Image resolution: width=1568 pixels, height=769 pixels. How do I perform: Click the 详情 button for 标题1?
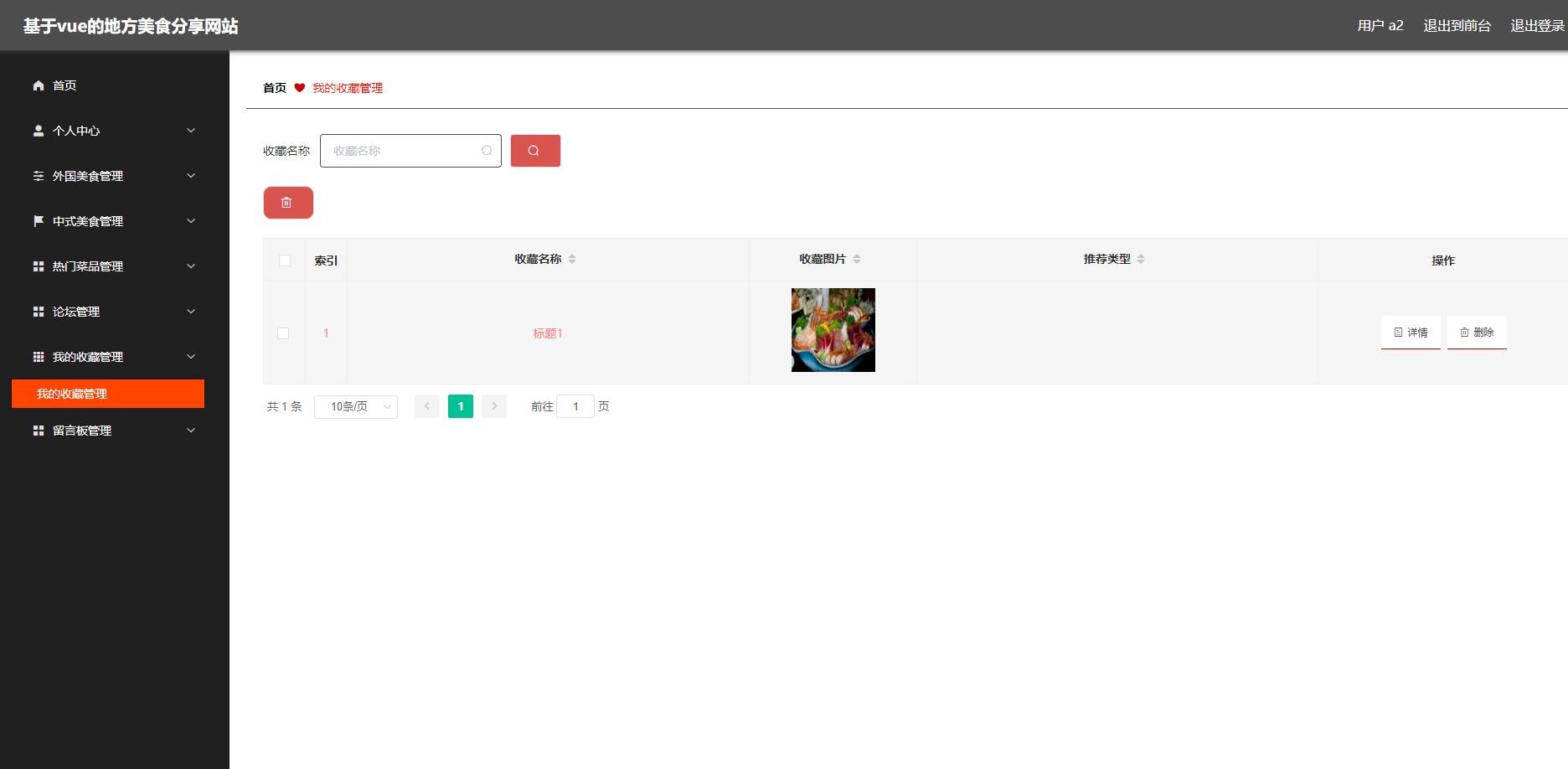click(1411, 333)
